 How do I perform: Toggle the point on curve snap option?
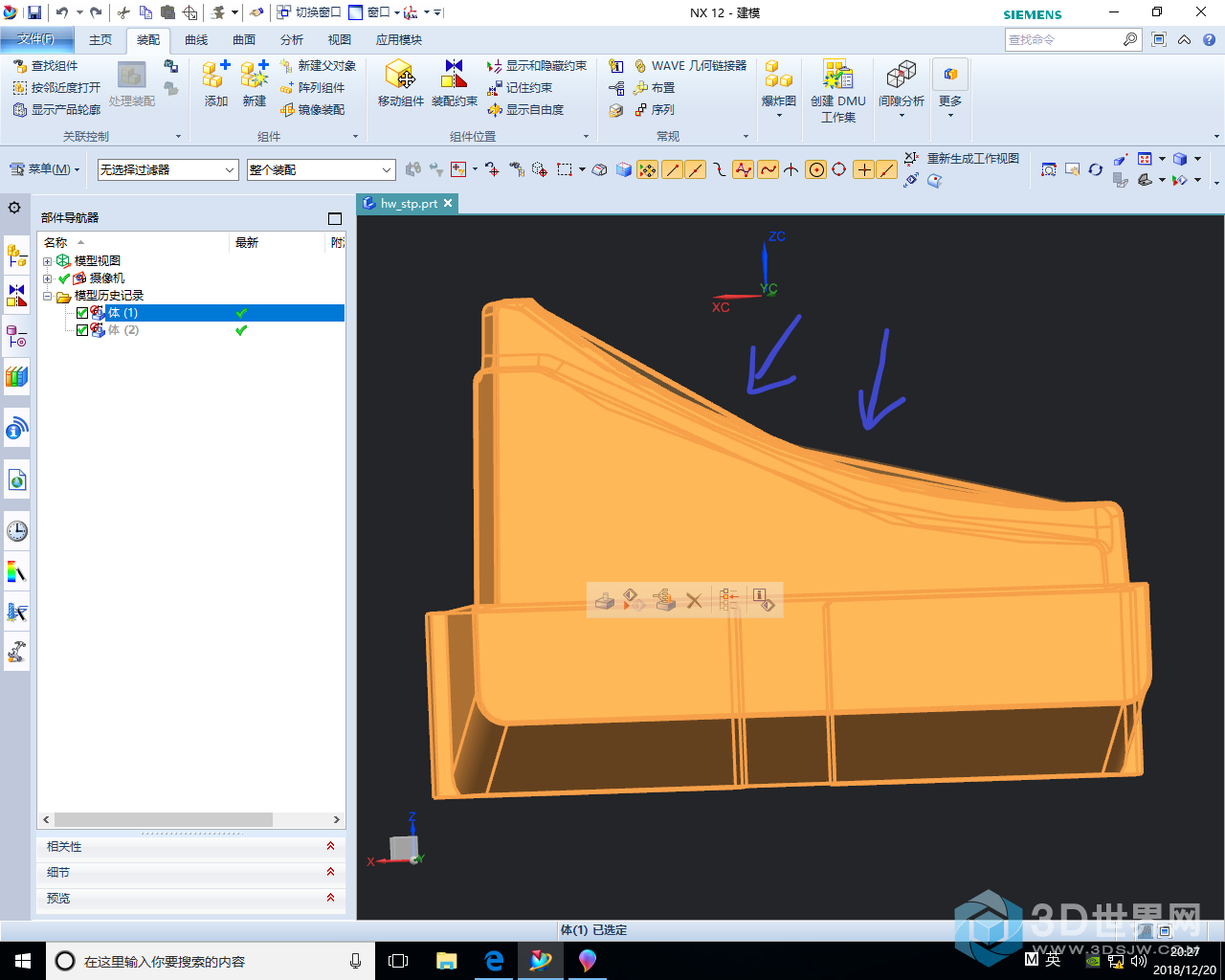[x=887, y=169]
